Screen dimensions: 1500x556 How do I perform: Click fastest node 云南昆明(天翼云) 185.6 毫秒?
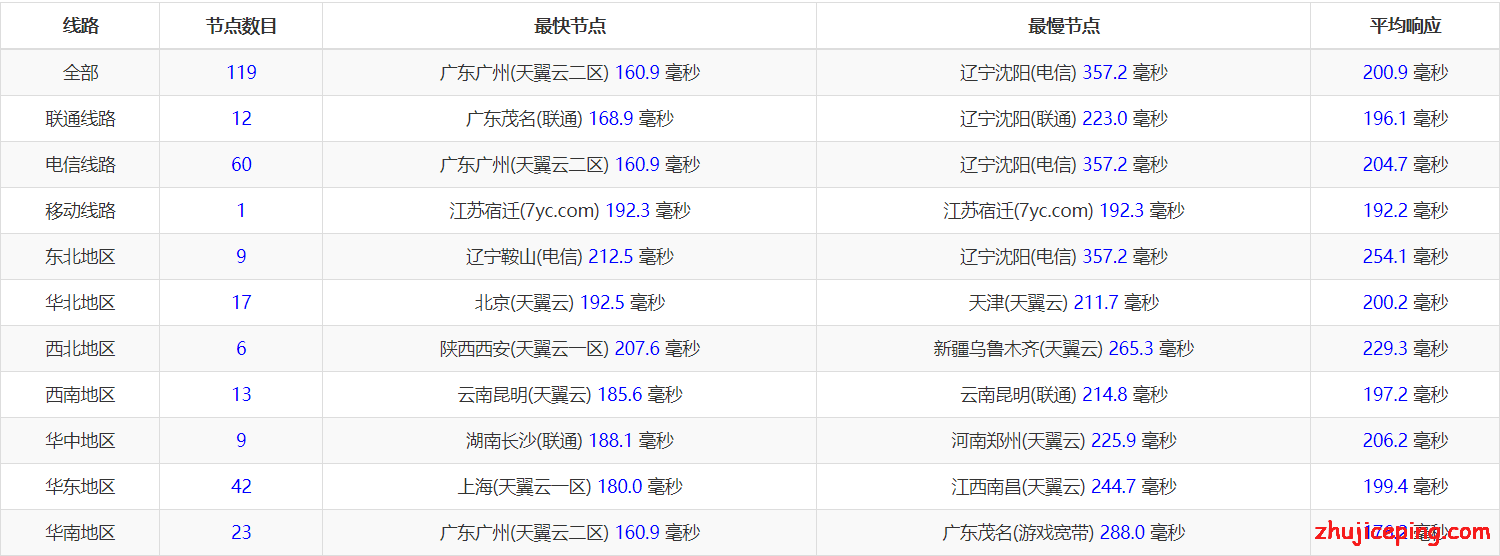tap(570, 394)
